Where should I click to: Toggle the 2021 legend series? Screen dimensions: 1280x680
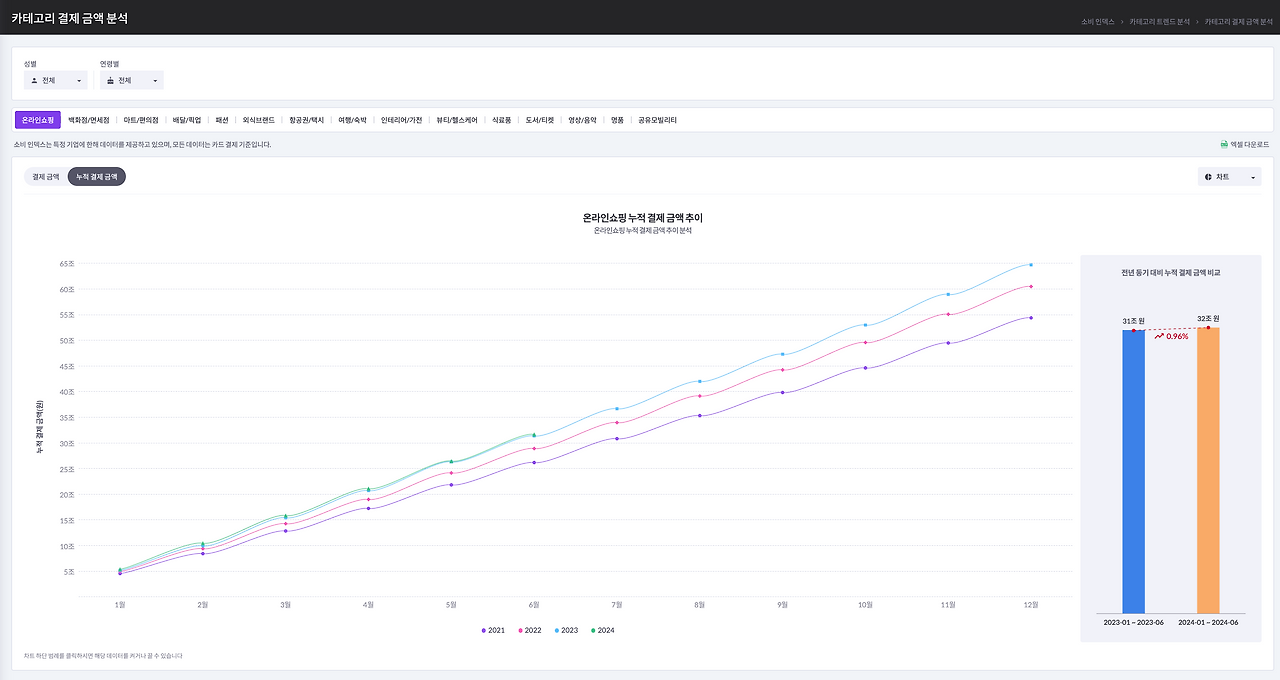[493, 630]
